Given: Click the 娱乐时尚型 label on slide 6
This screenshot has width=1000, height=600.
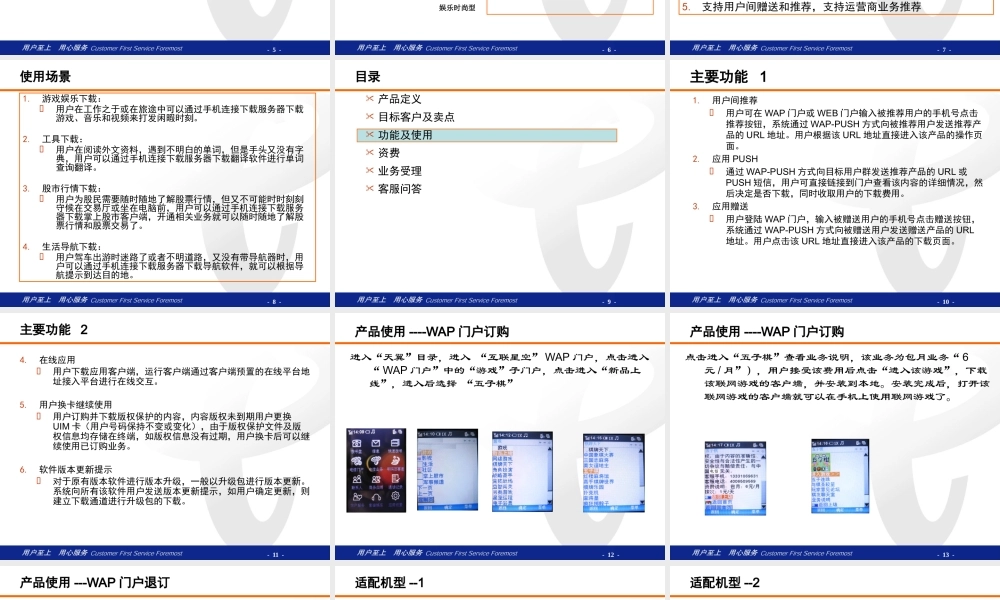Looking at the screenshot, I should [x=457, y=8].
